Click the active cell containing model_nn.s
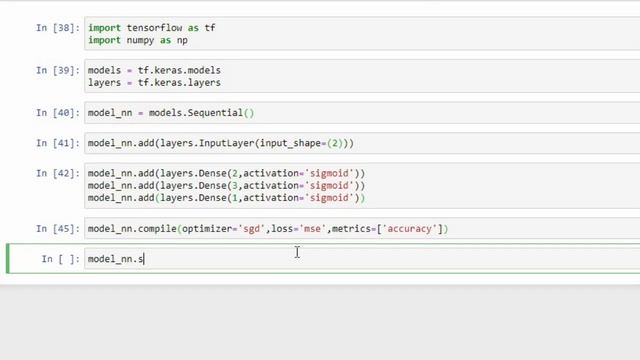The image size is (640, 360). pyautogui.click(x=362, y=259)
